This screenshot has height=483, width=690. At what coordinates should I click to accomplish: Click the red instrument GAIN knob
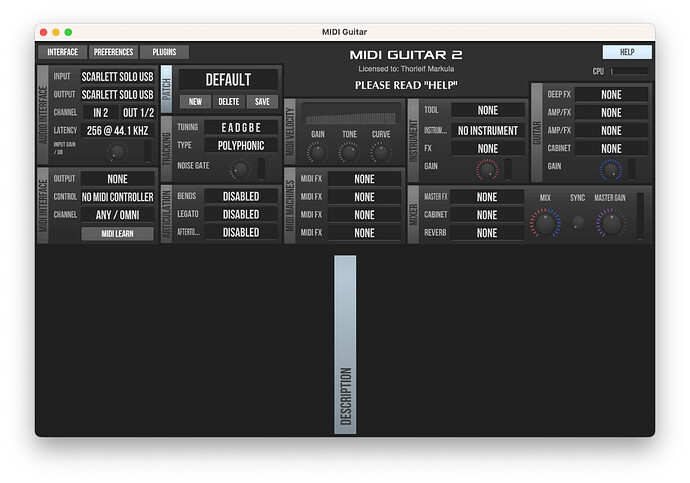(487, 170)
